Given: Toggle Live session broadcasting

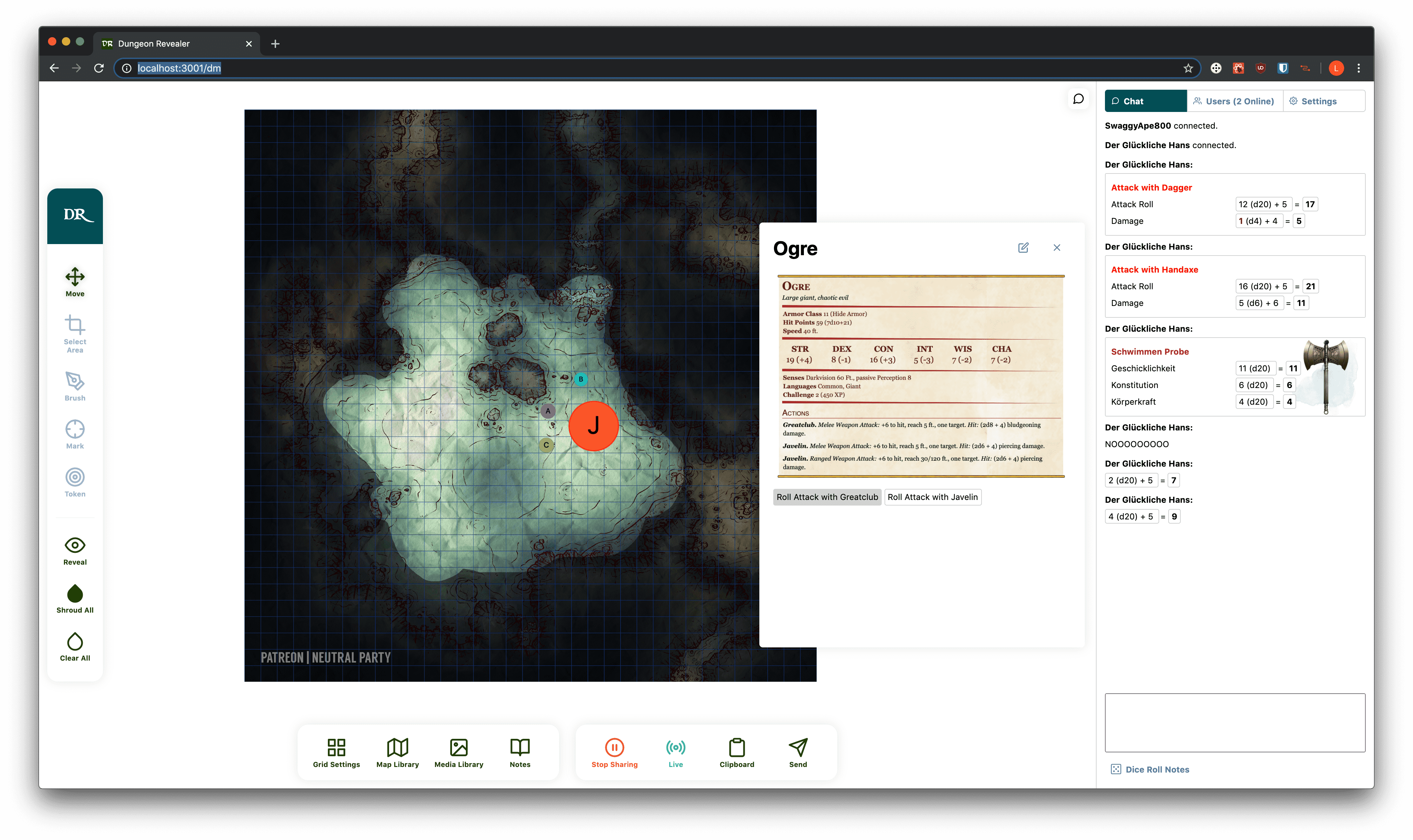Looking at the screenshot, I should [675, 752].
